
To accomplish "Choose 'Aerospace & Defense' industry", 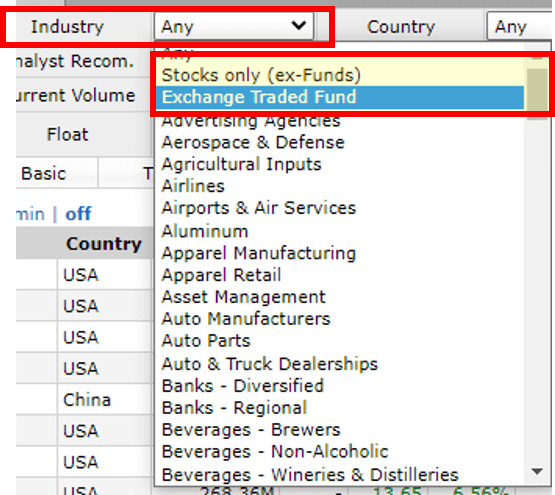I will click(x=340, y=143).
